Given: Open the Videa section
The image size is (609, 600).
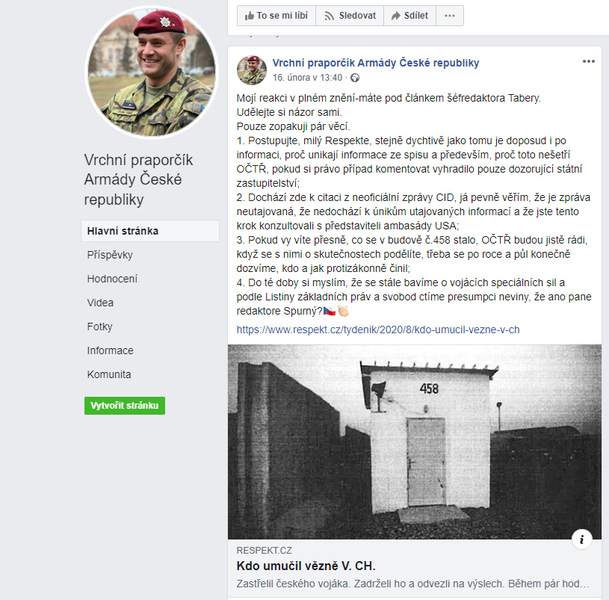Looking at the screenshot, I should pos(100,303).
